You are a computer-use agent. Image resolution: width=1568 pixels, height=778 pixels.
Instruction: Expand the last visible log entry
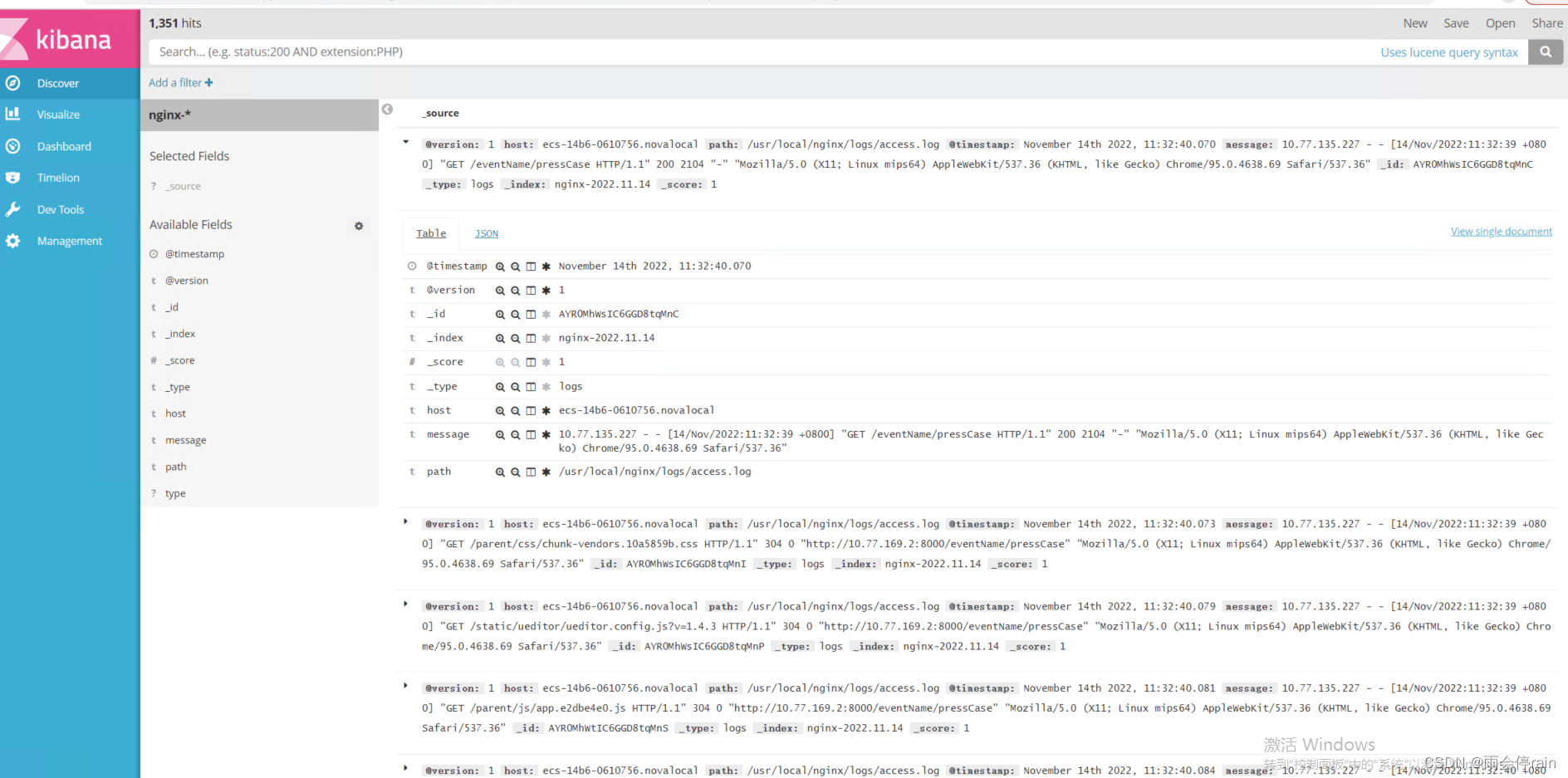406,769
